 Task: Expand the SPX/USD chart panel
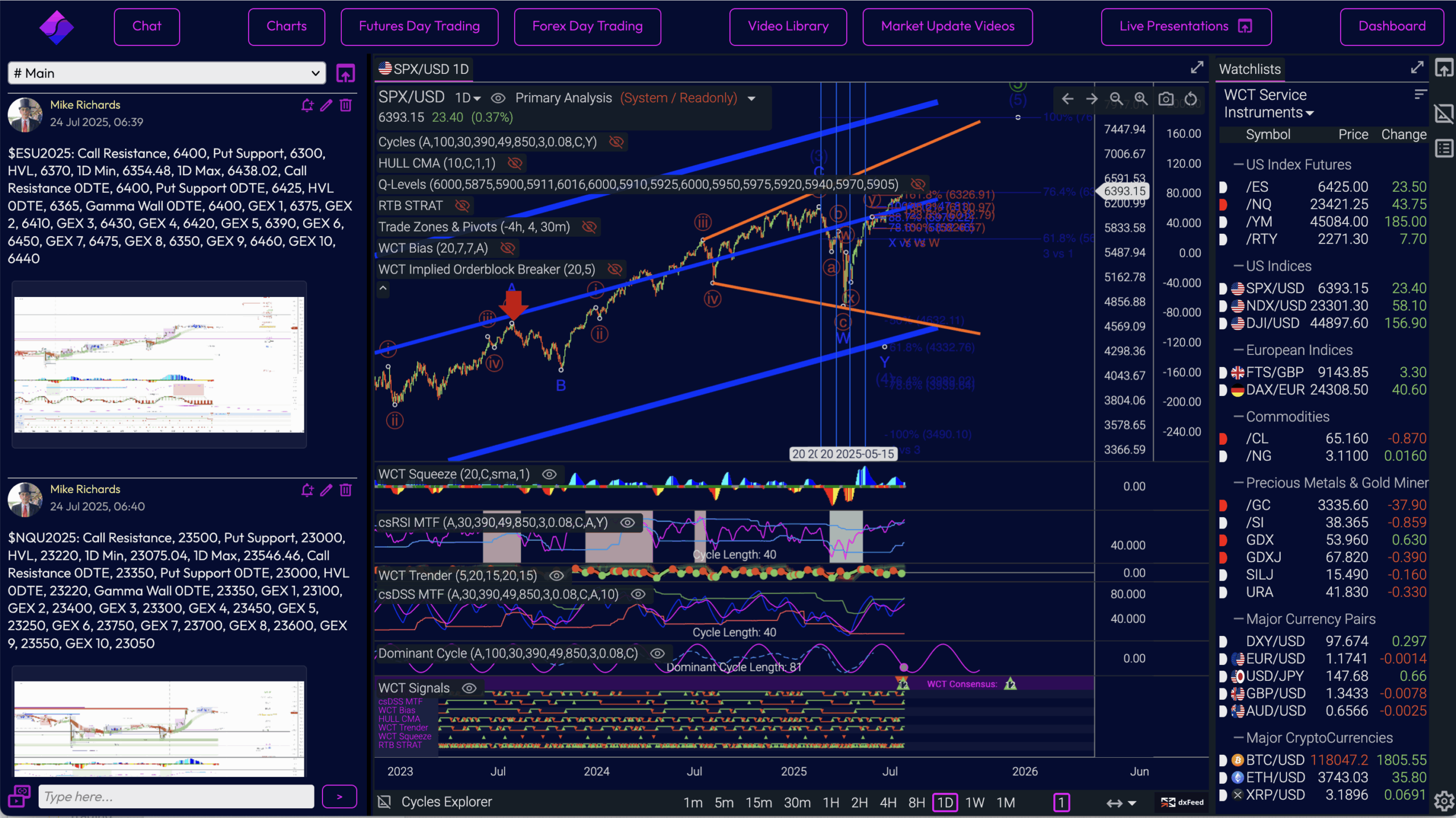click(1197, 68)
